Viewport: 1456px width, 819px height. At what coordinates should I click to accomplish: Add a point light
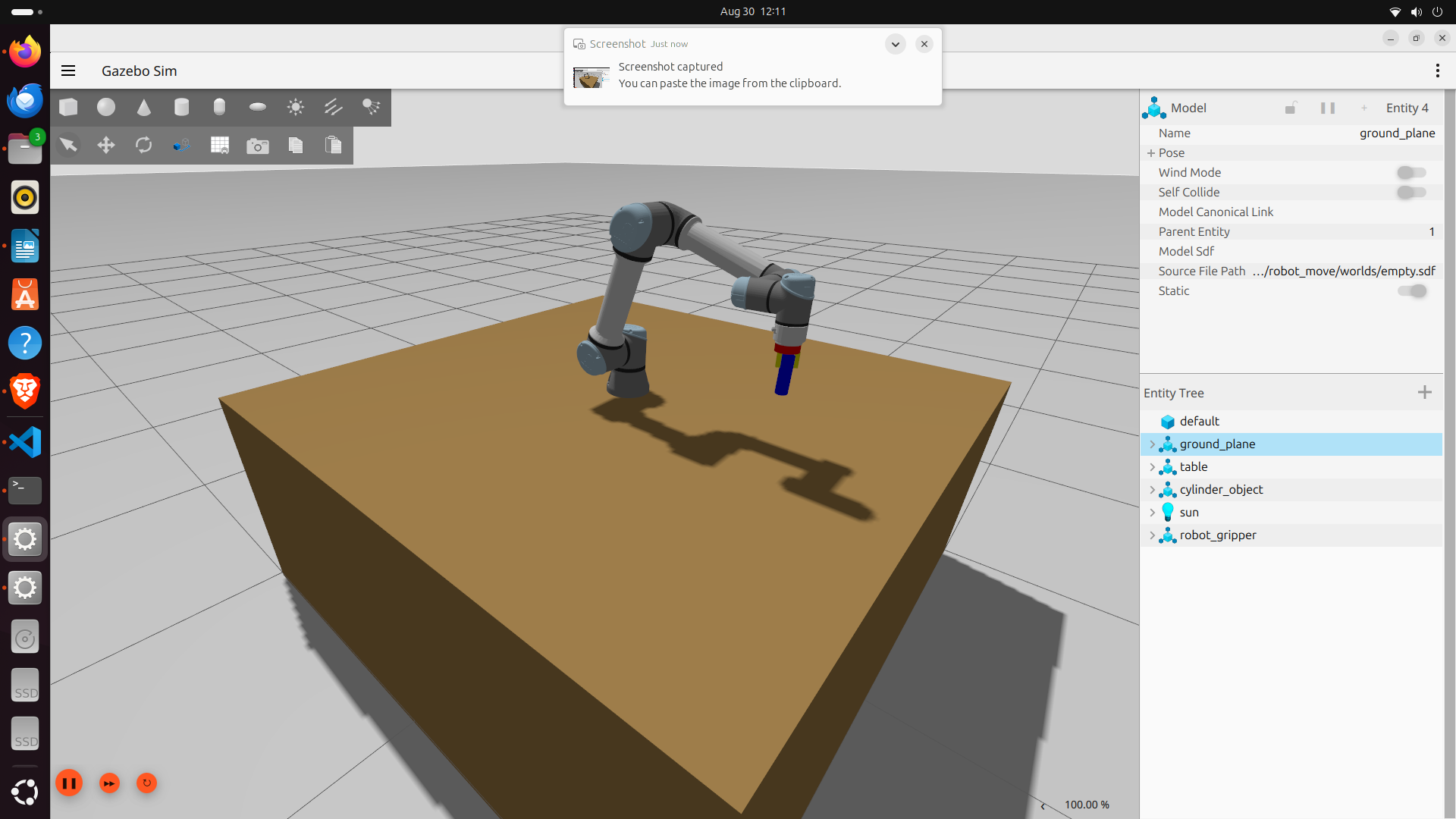(x=296, y=107)
